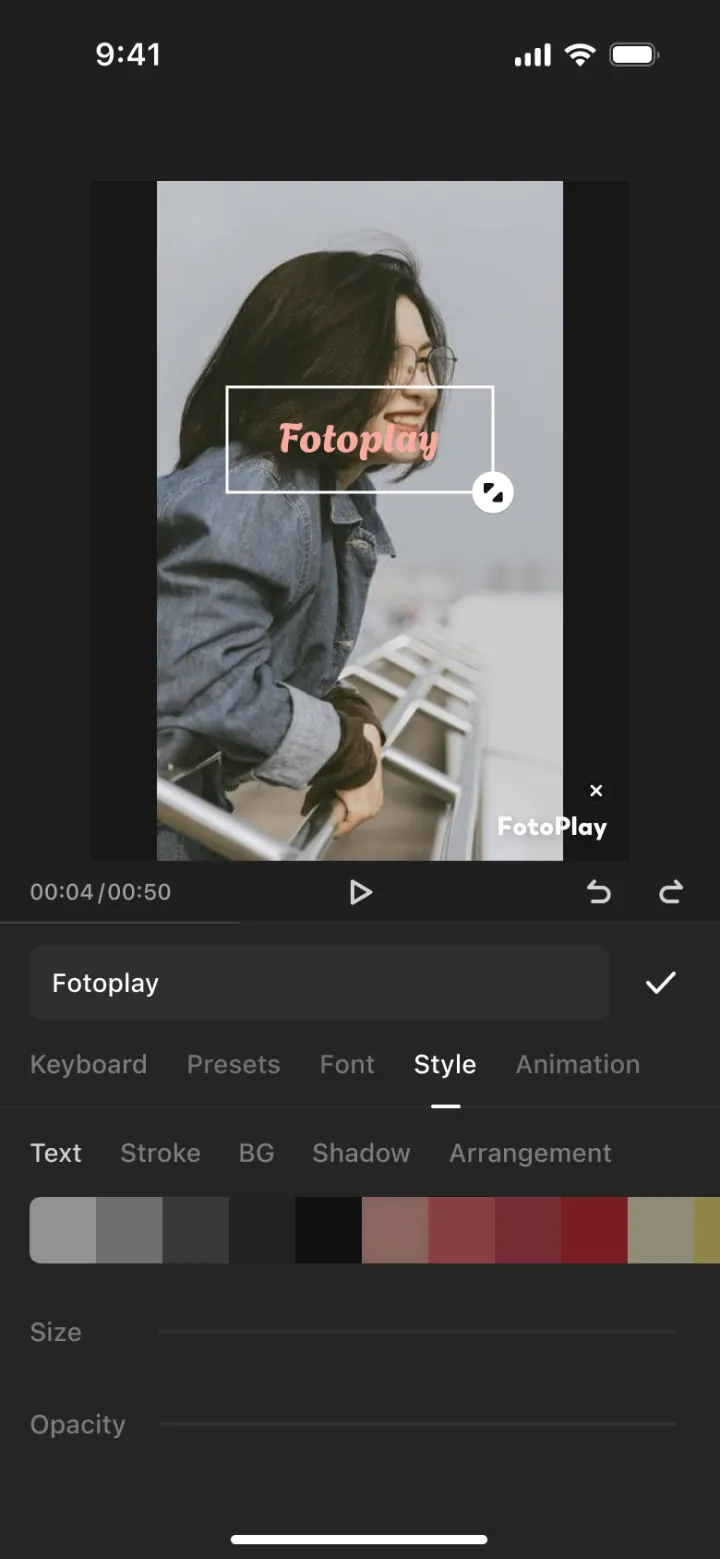Click the Size slider track
This screenshot has height=1559, width=720.
tap(418, 1332)
